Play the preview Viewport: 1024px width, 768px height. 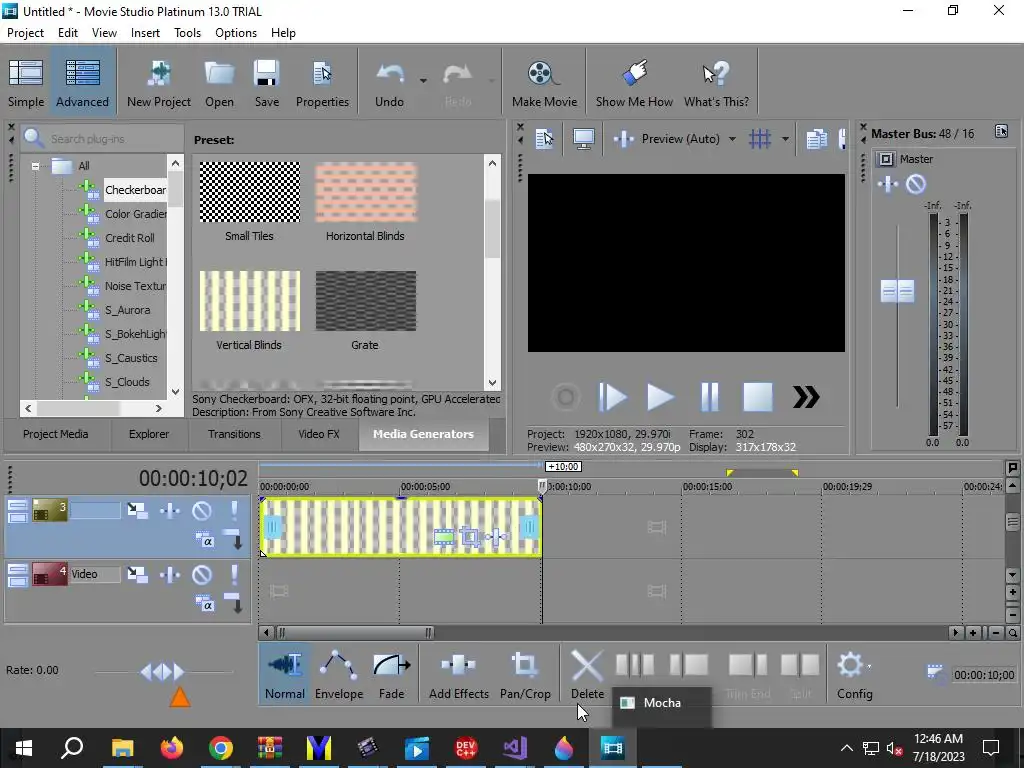coord(660,396)
